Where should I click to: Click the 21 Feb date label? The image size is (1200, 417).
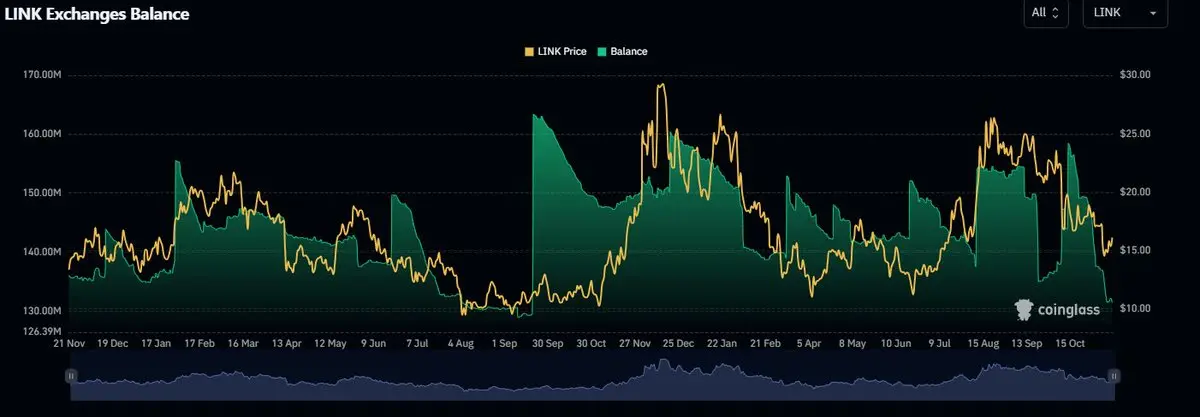[x=764, y=343]
